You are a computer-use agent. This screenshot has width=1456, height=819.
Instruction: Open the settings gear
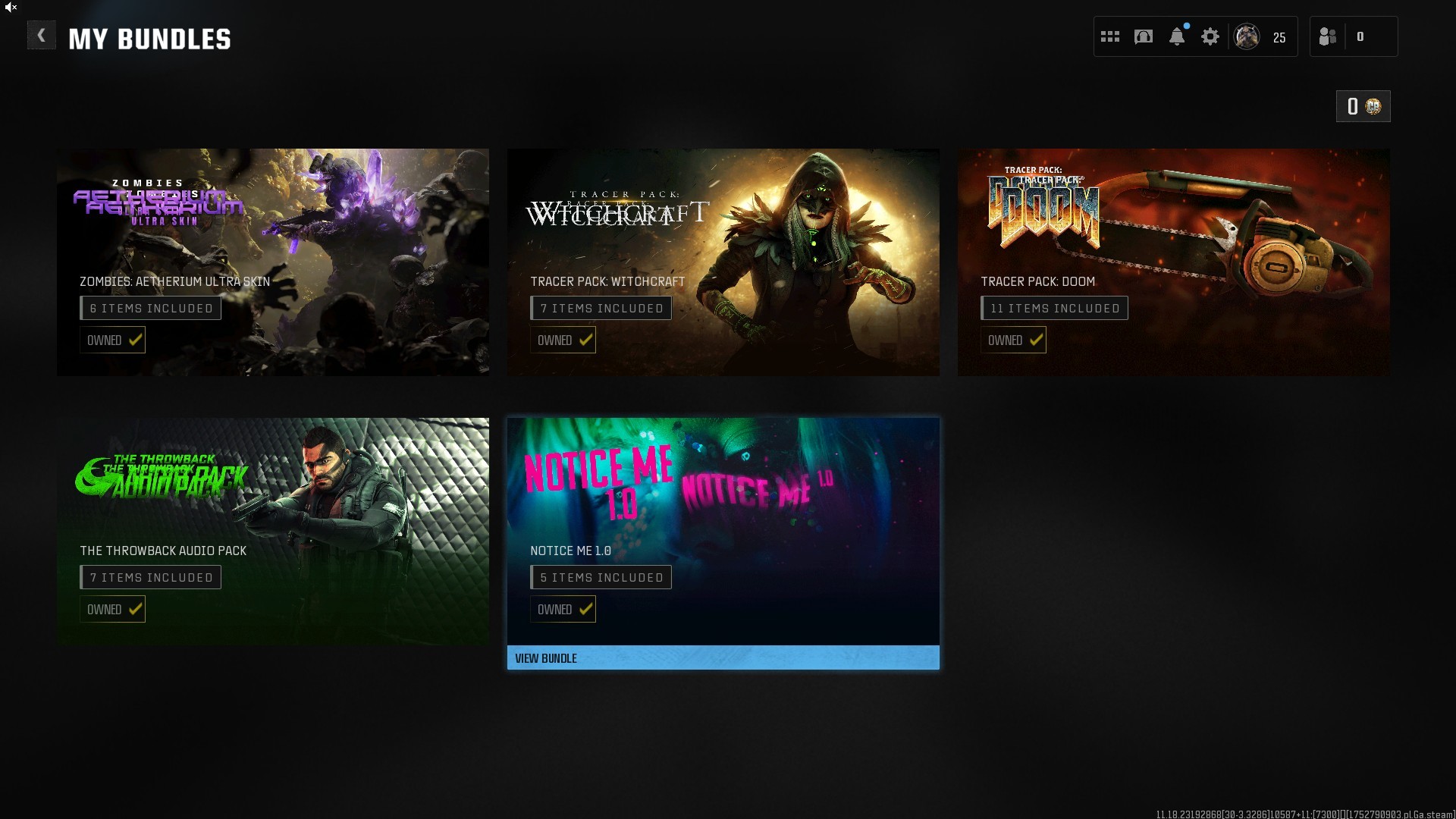(x=1210, y=36)
